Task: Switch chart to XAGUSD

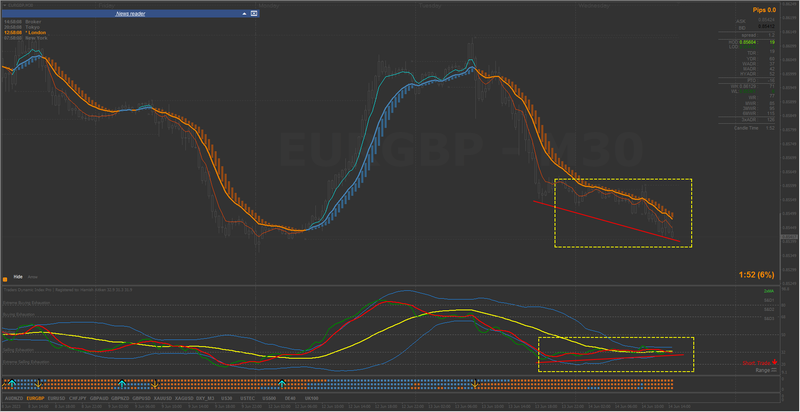Action: [184, 398]
